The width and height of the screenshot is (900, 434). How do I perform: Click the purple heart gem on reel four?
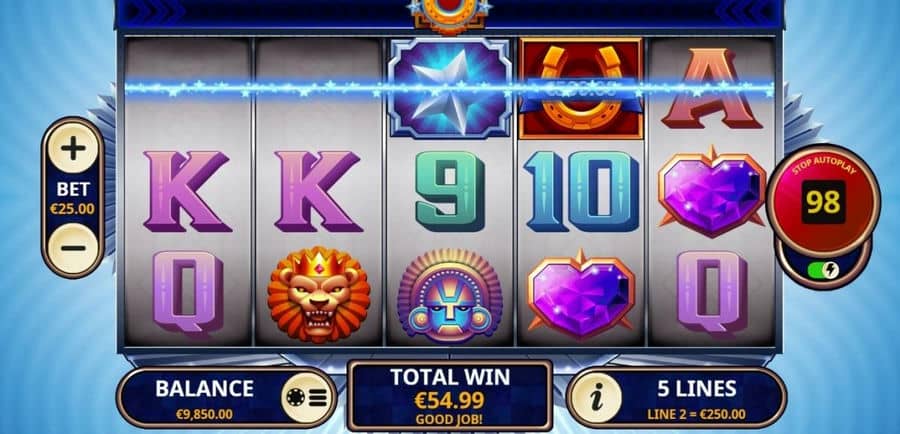(581, 295)
